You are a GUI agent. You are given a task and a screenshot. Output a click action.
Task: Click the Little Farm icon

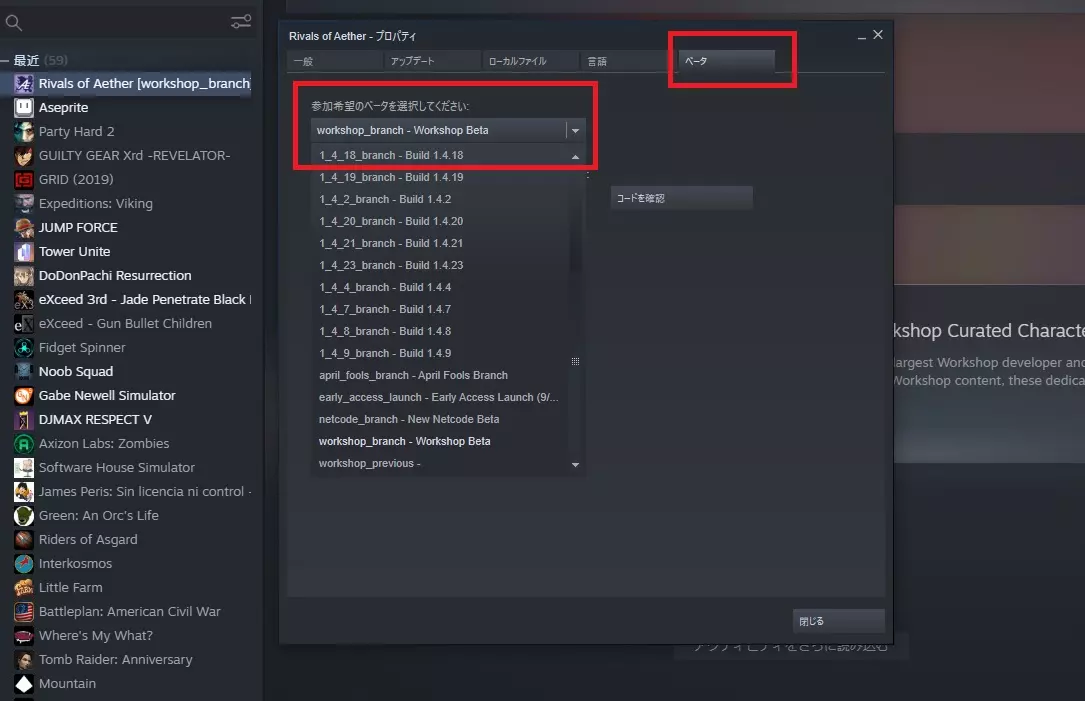point(24,588)
